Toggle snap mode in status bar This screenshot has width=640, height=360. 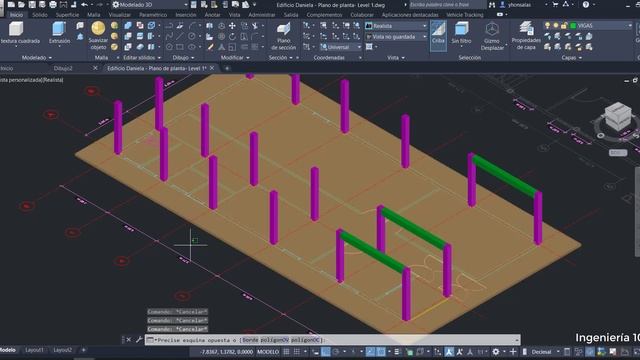coord(297,351)
